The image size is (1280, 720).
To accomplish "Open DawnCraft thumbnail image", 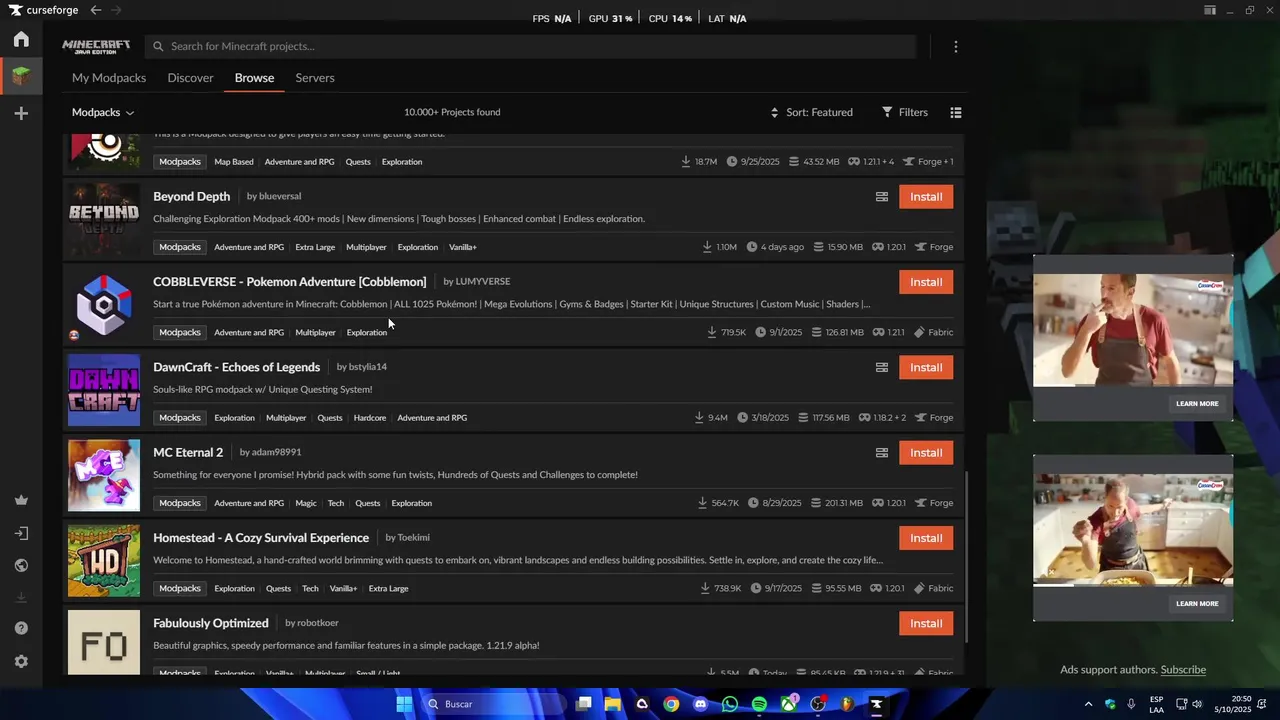I will click(x=104, y=390).
